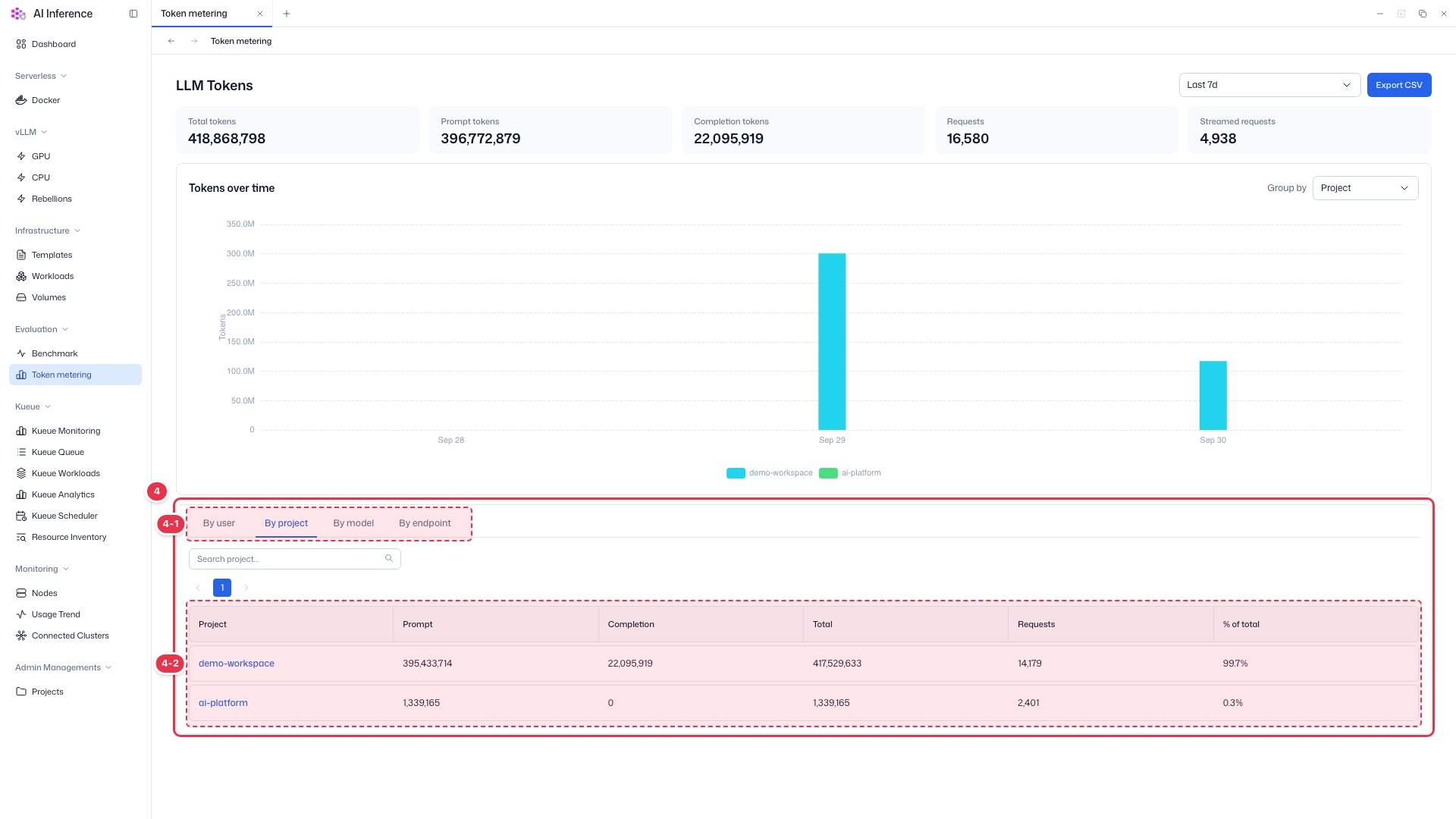Select the By project tab

286,523
